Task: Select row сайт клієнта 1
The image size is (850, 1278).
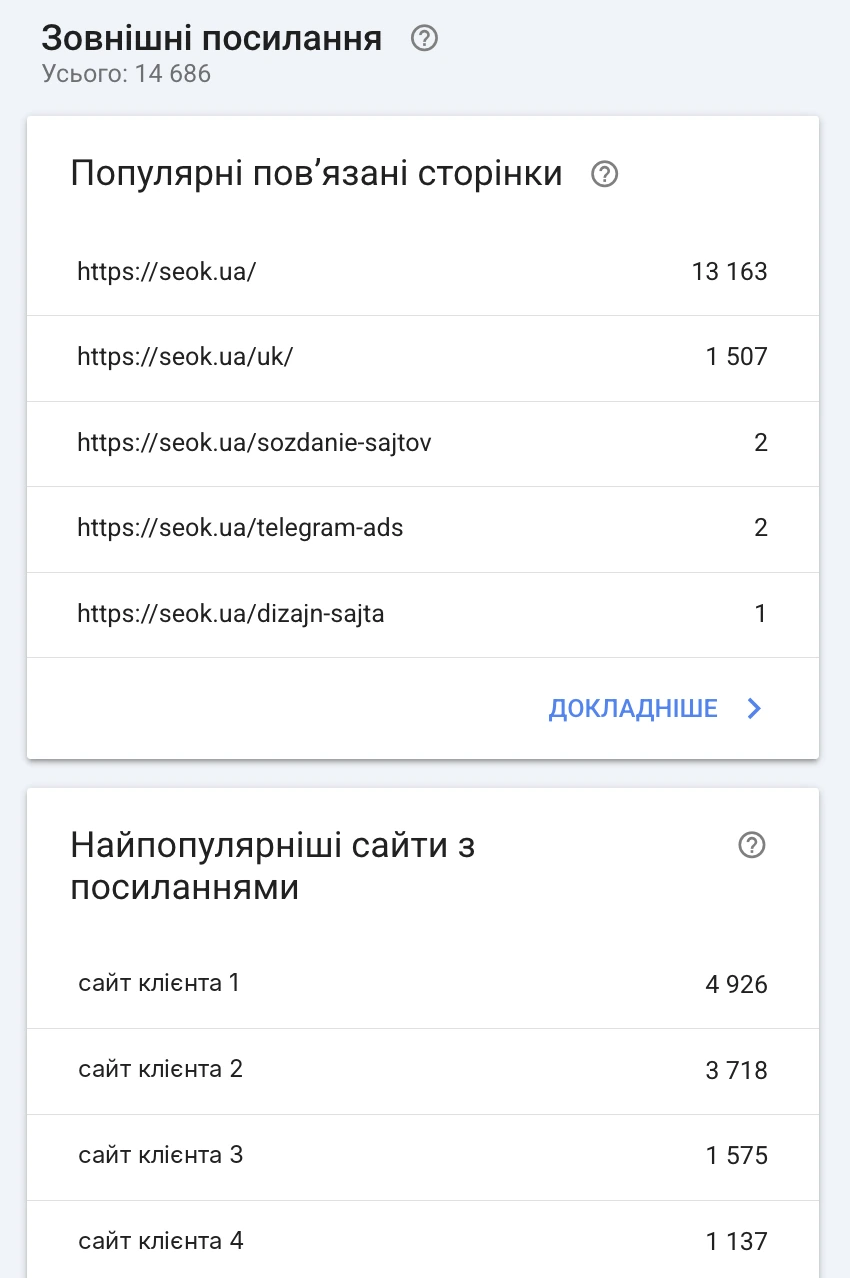Action: coord(423,985)
